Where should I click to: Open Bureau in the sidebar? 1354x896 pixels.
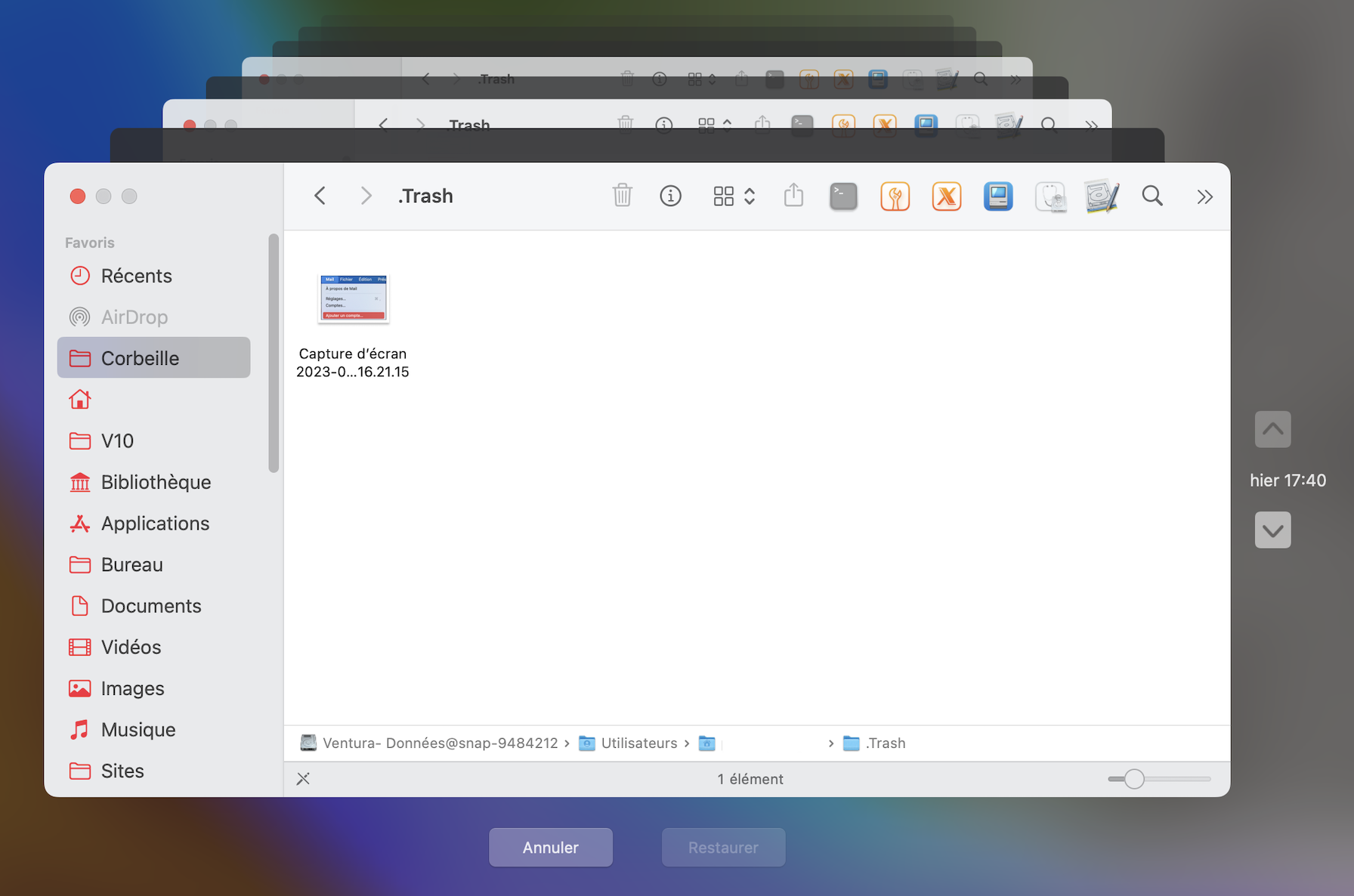pyautogui.click(x=153, y=564)
